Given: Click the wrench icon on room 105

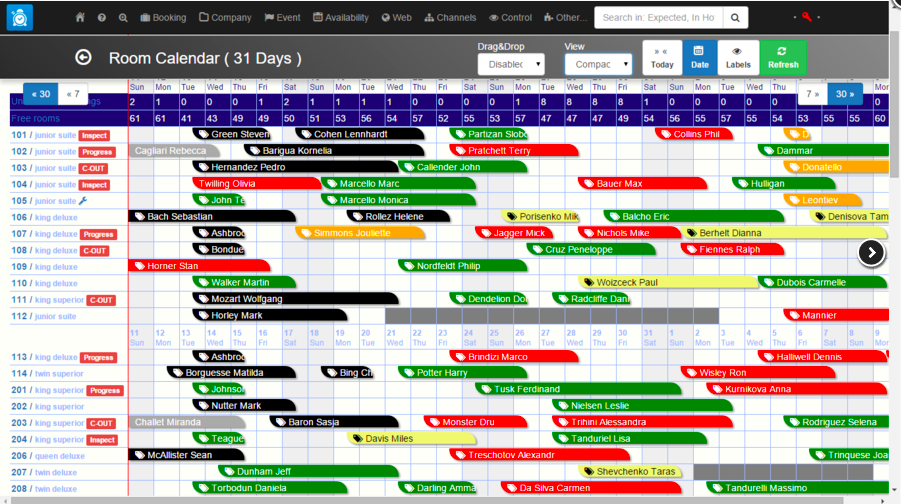Looking at the screenshot, I should [83, 201].
